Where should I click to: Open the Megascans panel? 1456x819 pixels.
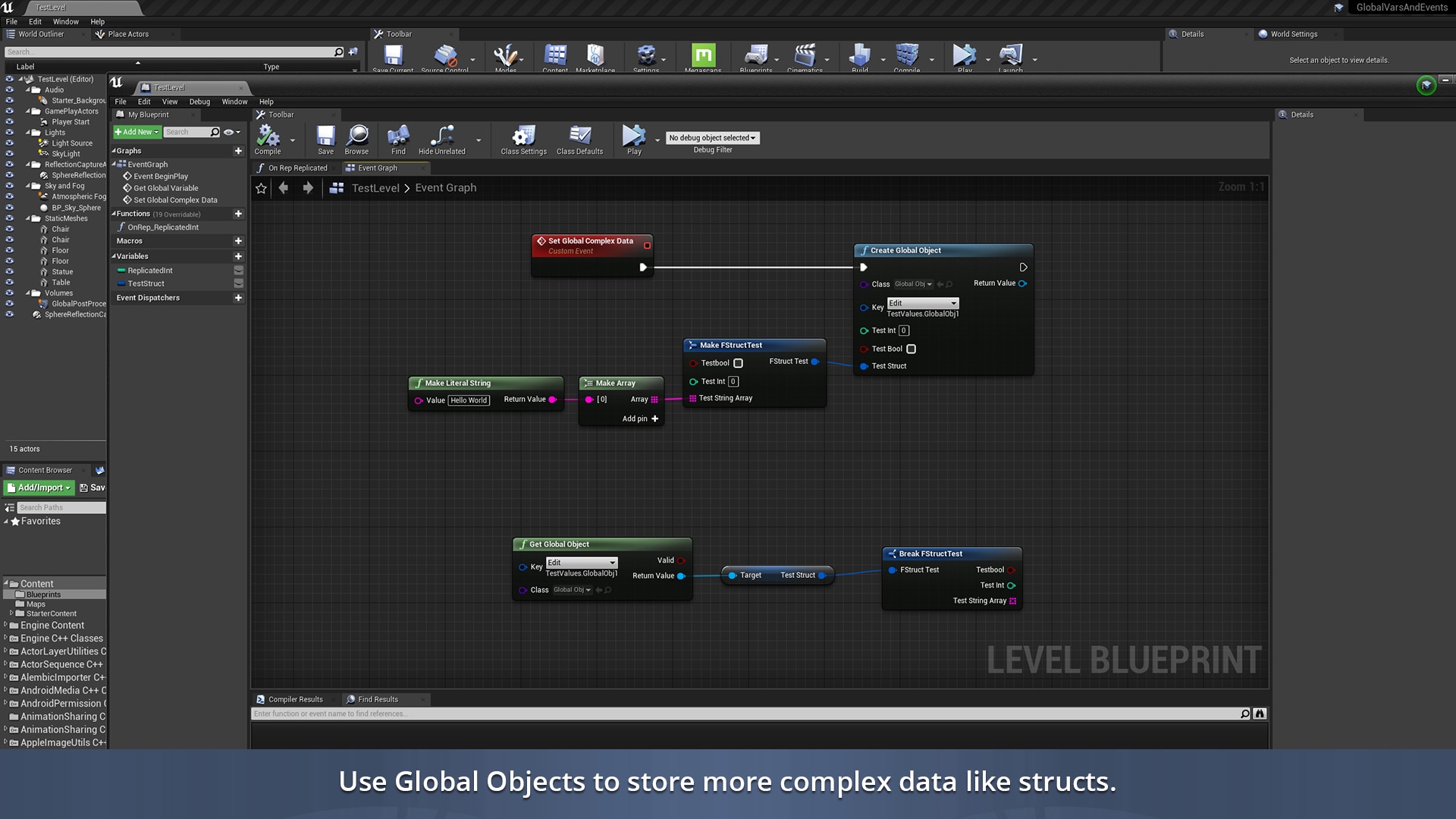702,57
